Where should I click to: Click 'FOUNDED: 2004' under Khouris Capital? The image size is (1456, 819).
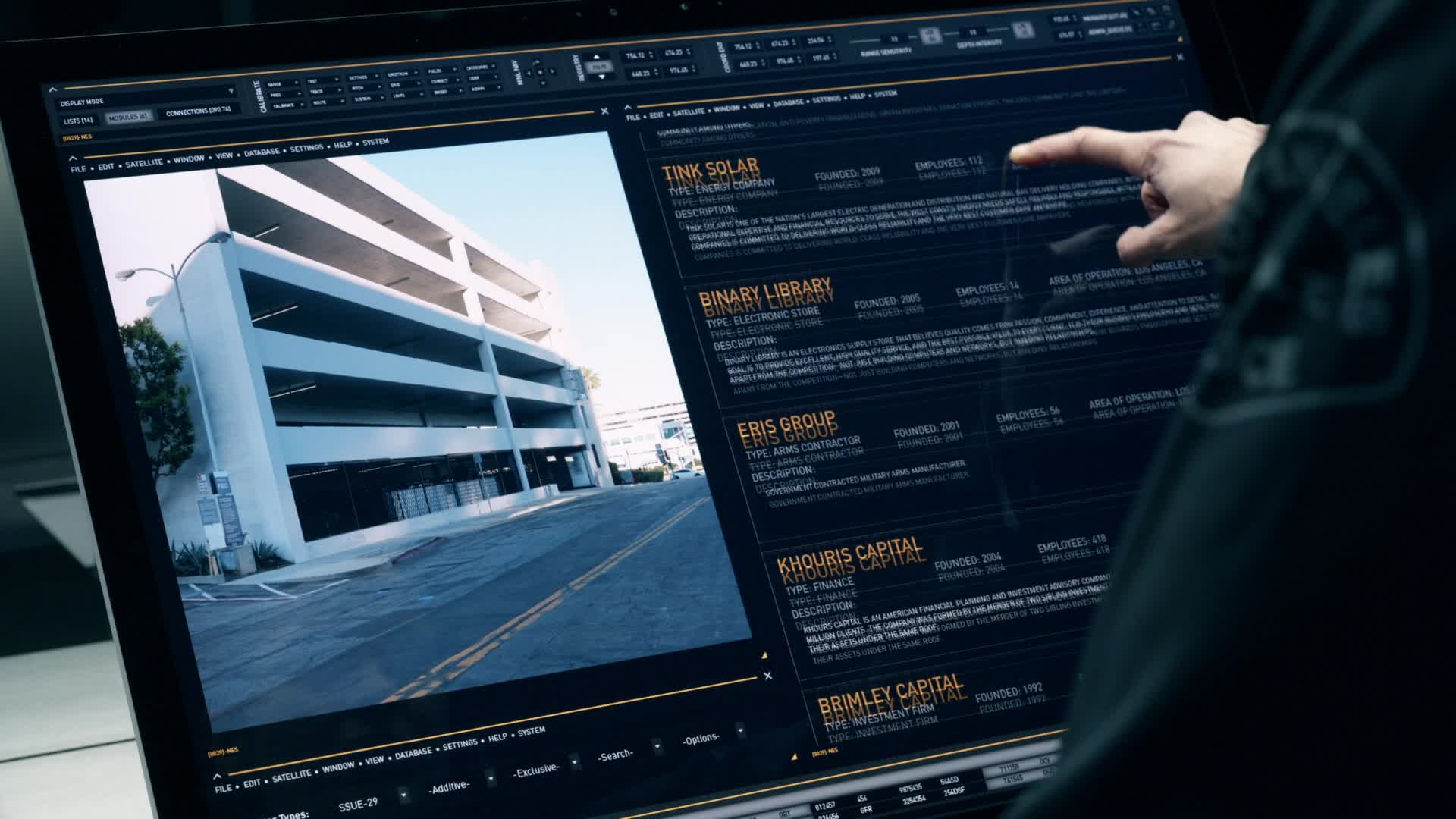tap(968, 560)
